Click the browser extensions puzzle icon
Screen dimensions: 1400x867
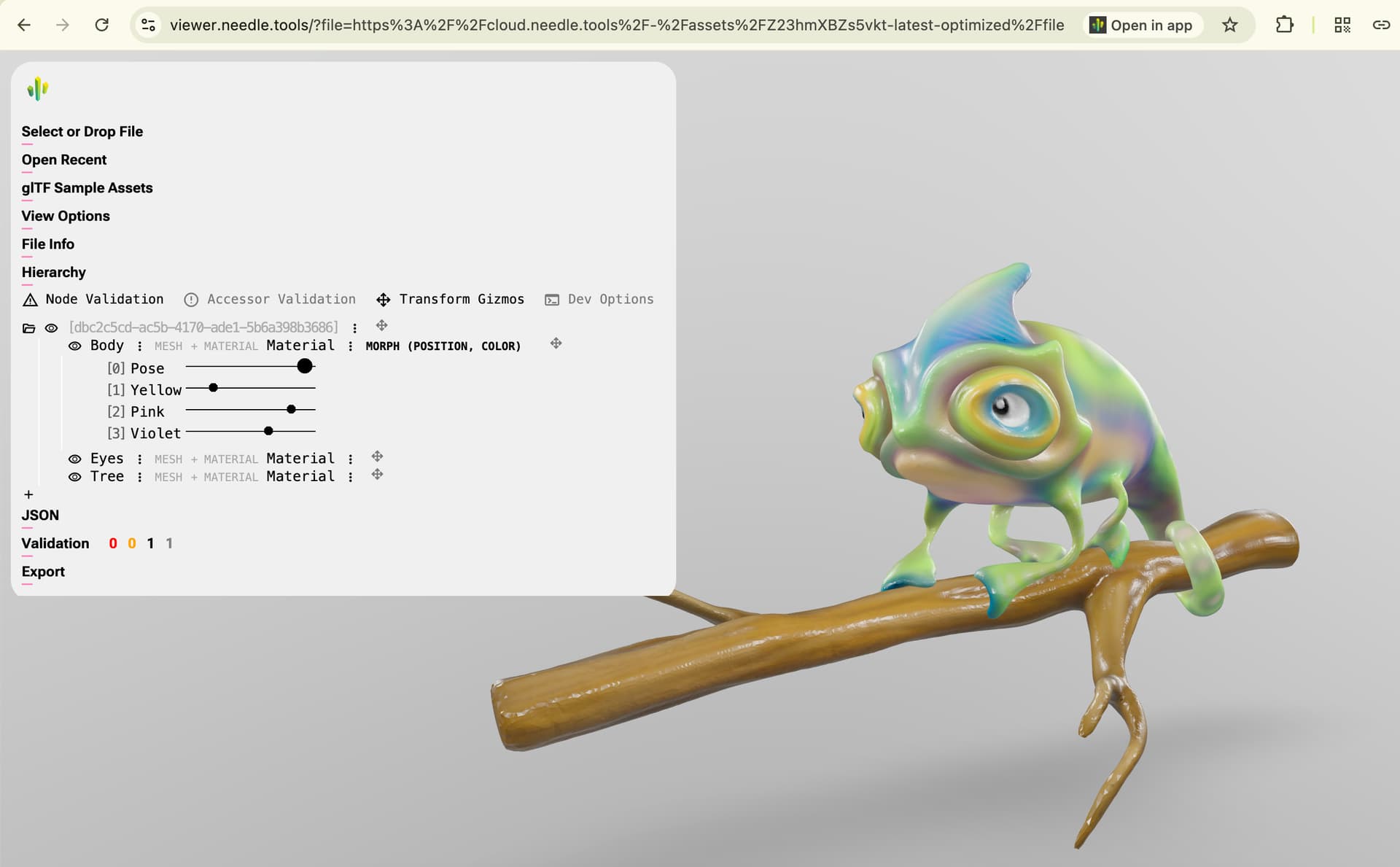click(1284, 25)
